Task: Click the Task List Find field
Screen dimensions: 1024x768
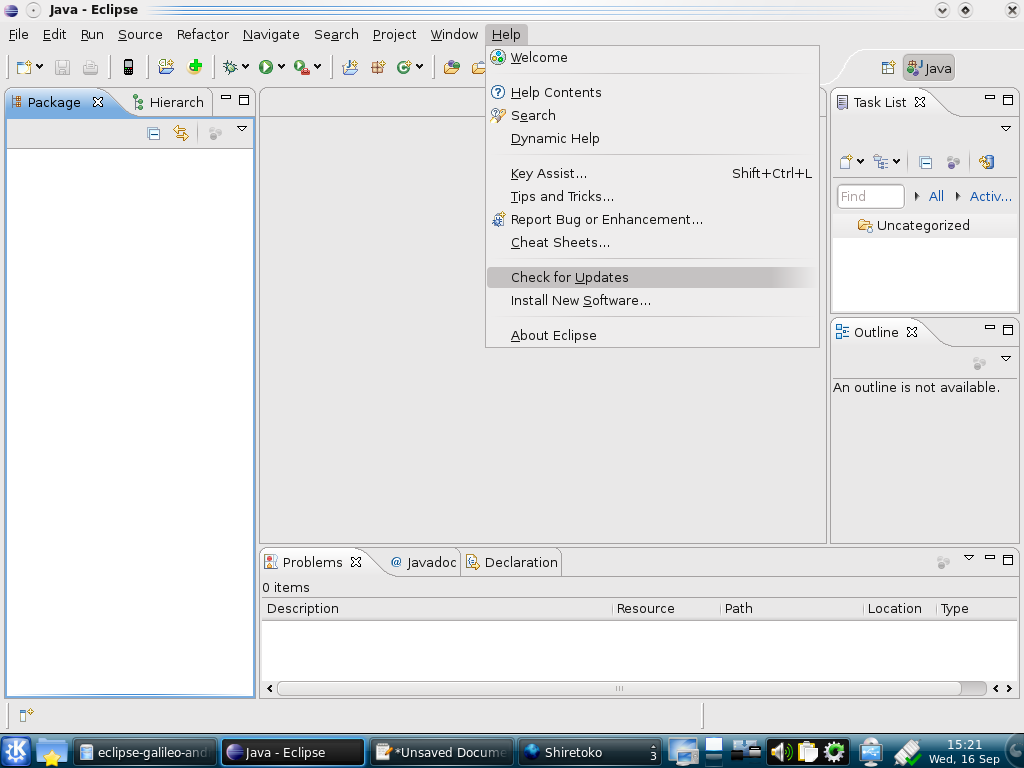Action: click(x=871, y=197)
